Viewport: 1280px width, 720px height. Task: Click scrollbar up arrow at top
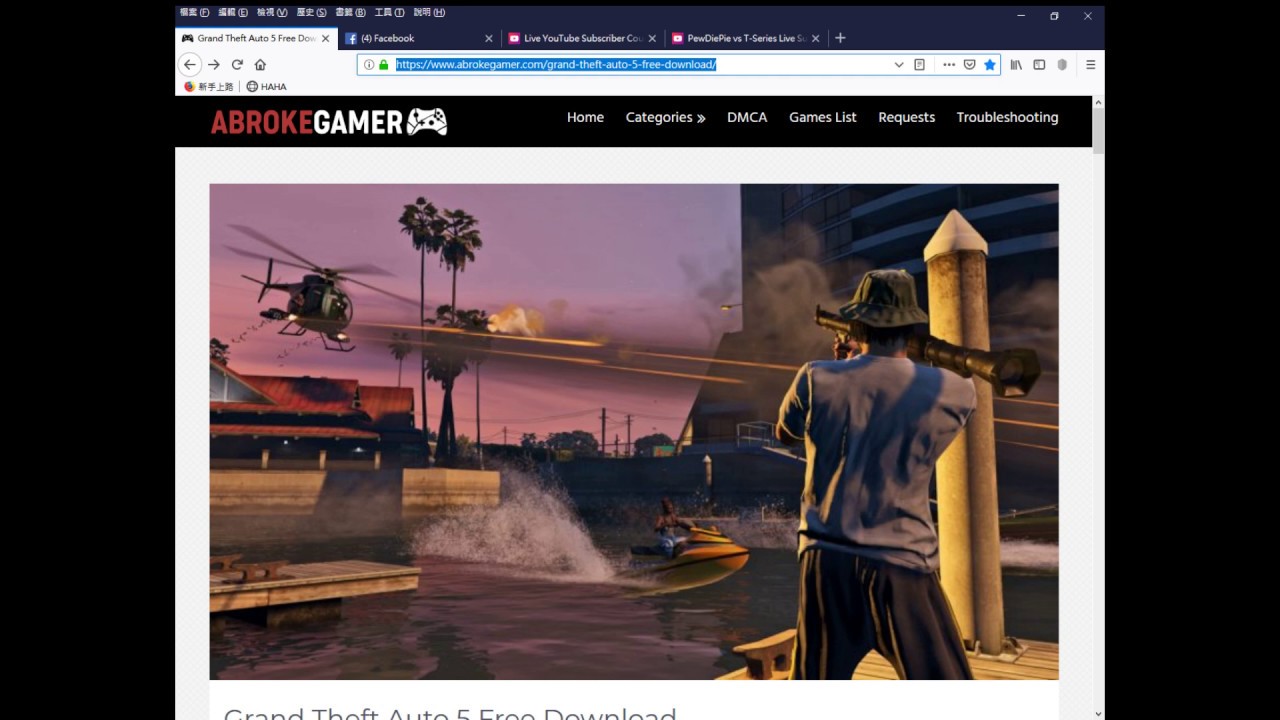pos(1098,102)
